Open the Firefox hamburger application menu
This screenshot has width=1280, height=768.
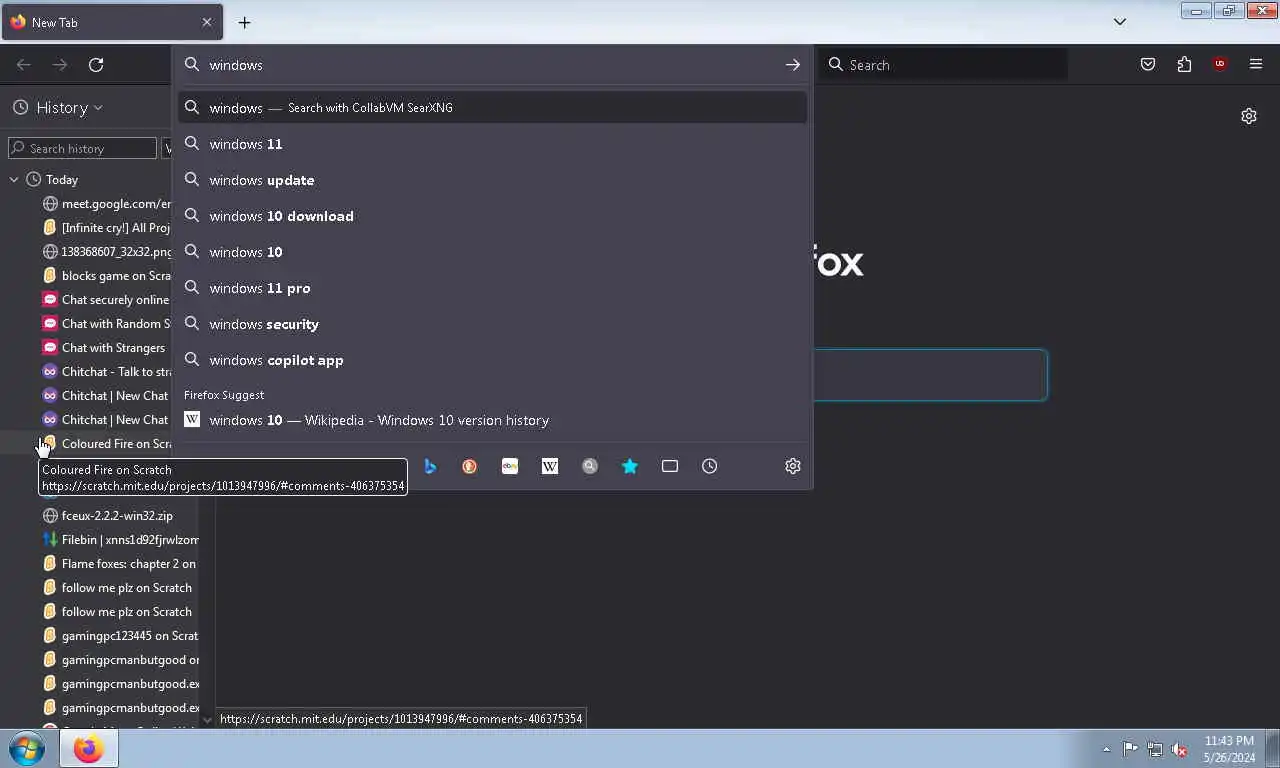point(1256,65)
